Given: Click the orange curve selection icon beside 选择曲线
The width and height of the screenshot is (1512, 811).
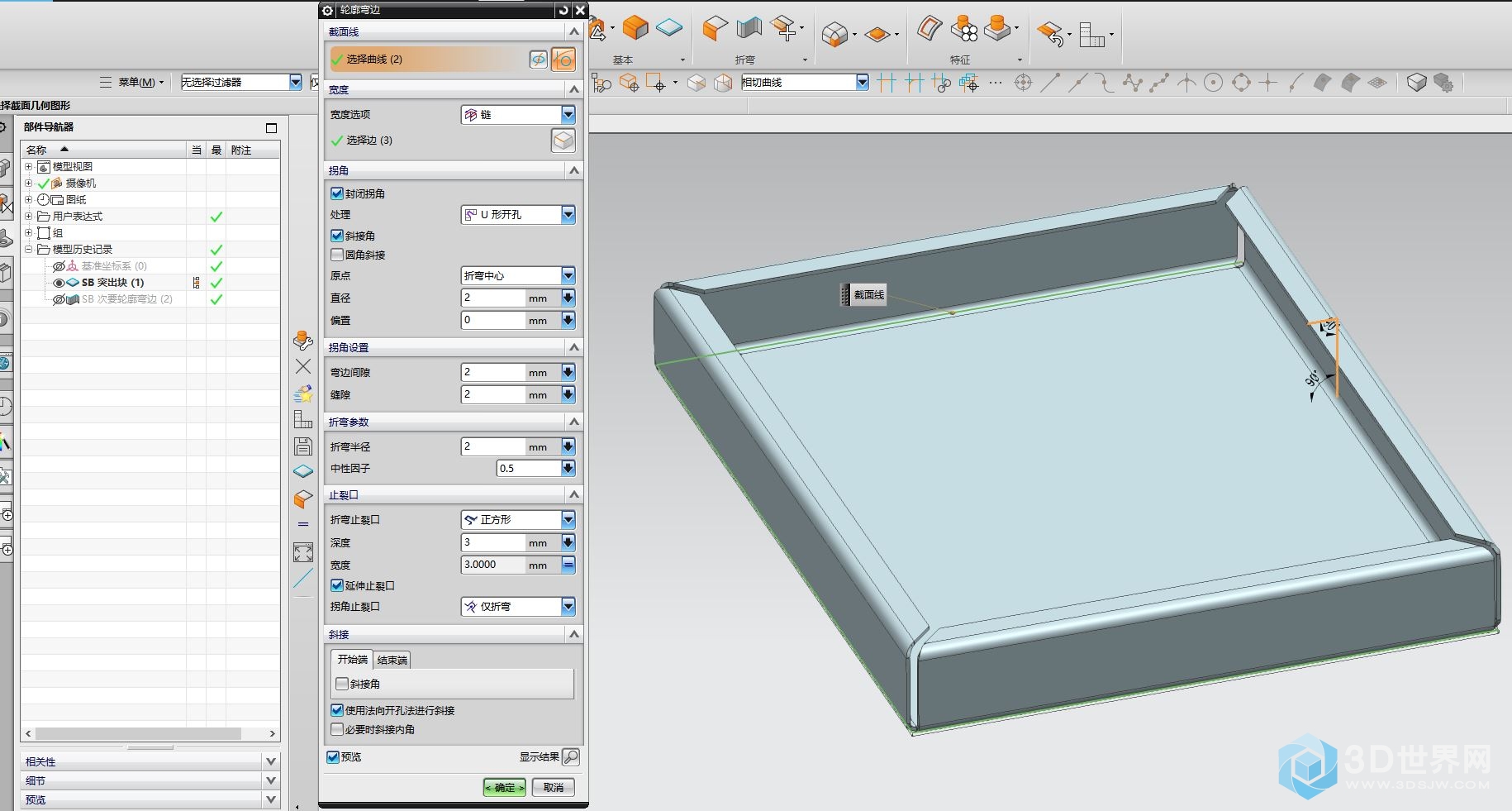Looking at the screenshot, I should point(563,60).
